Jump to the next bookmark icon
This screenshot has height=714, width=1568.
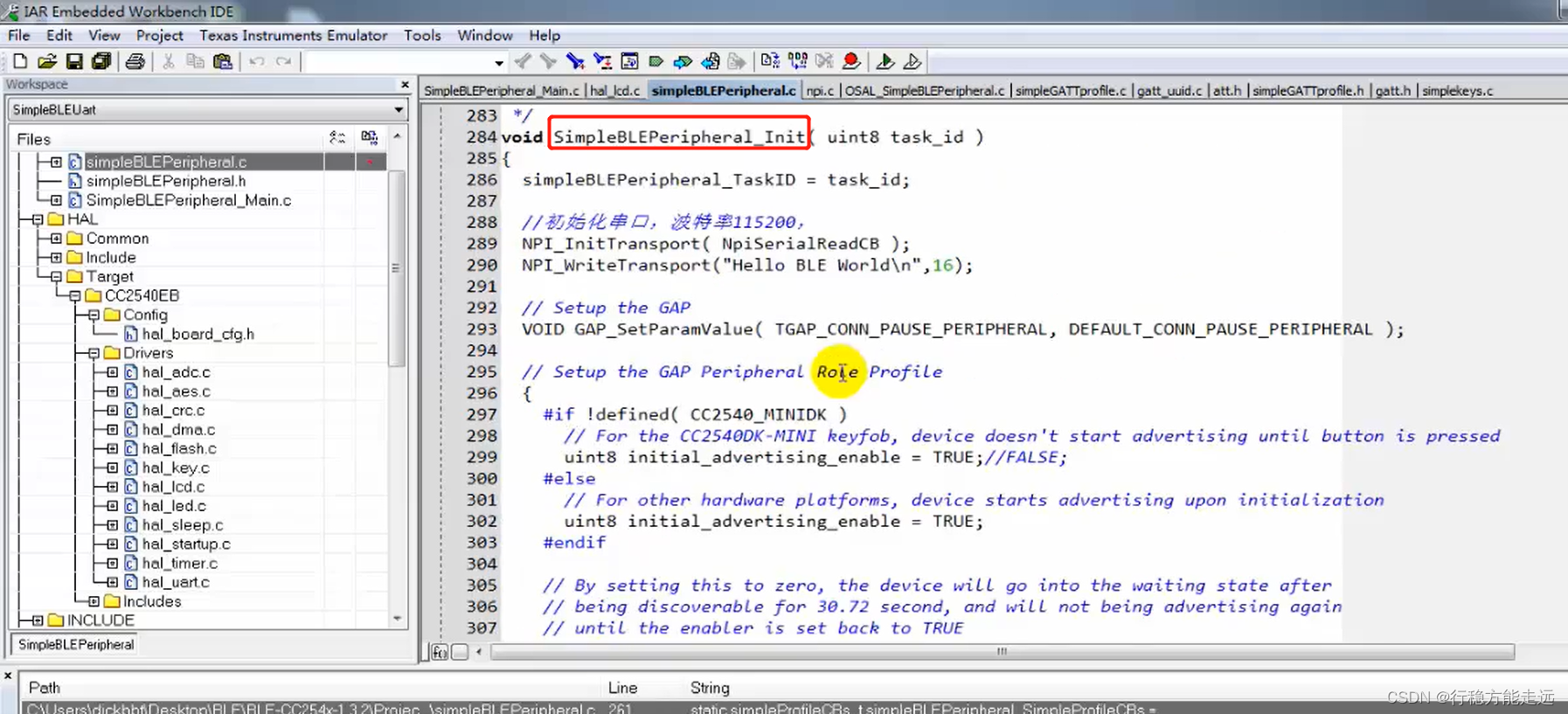[683, 61]
